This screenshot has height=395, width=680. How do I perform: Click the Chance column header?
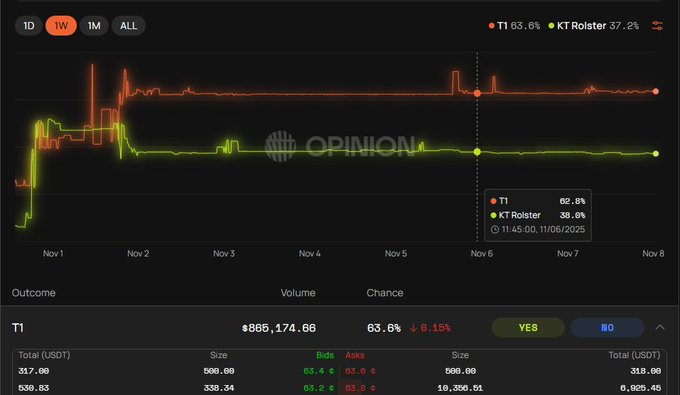coord(385,293)
